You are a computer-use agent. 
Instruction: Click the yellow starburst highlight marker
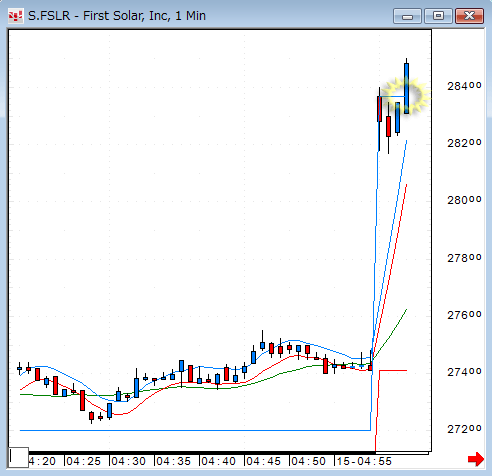point(406,96)
